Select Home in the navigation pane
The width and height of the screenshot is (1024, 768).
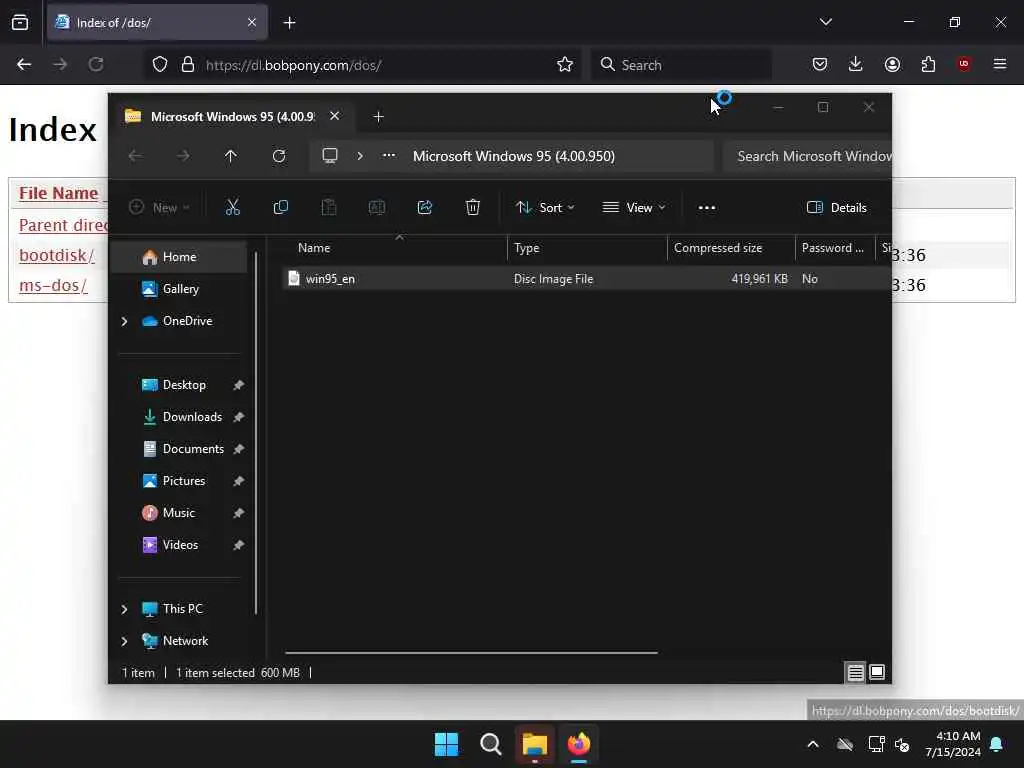(x=178, y=257)
